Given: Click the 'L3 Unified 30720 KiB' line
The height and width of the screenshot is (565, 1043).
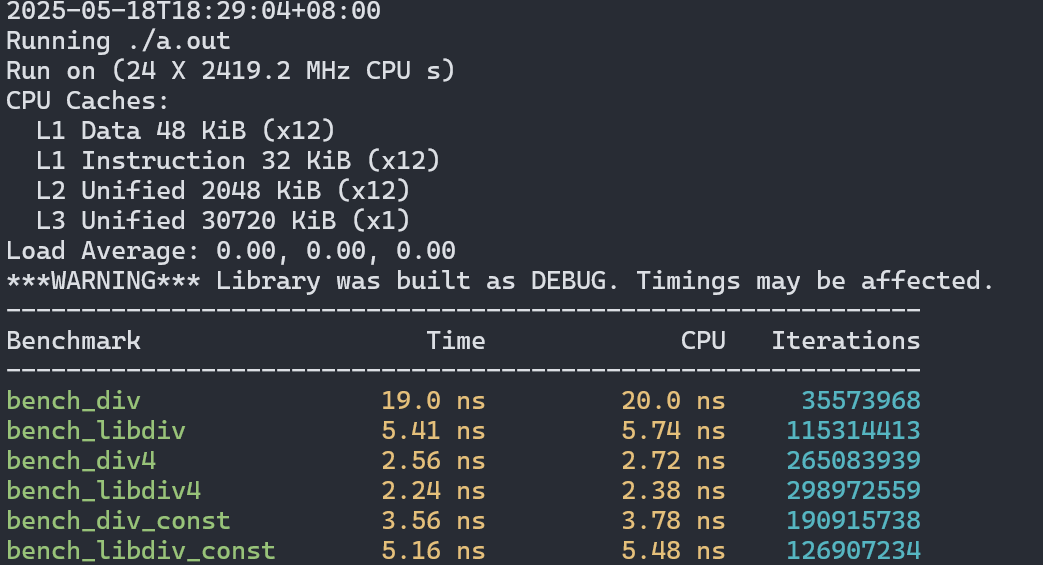Looking at the screenshot, I should (222, 220).
